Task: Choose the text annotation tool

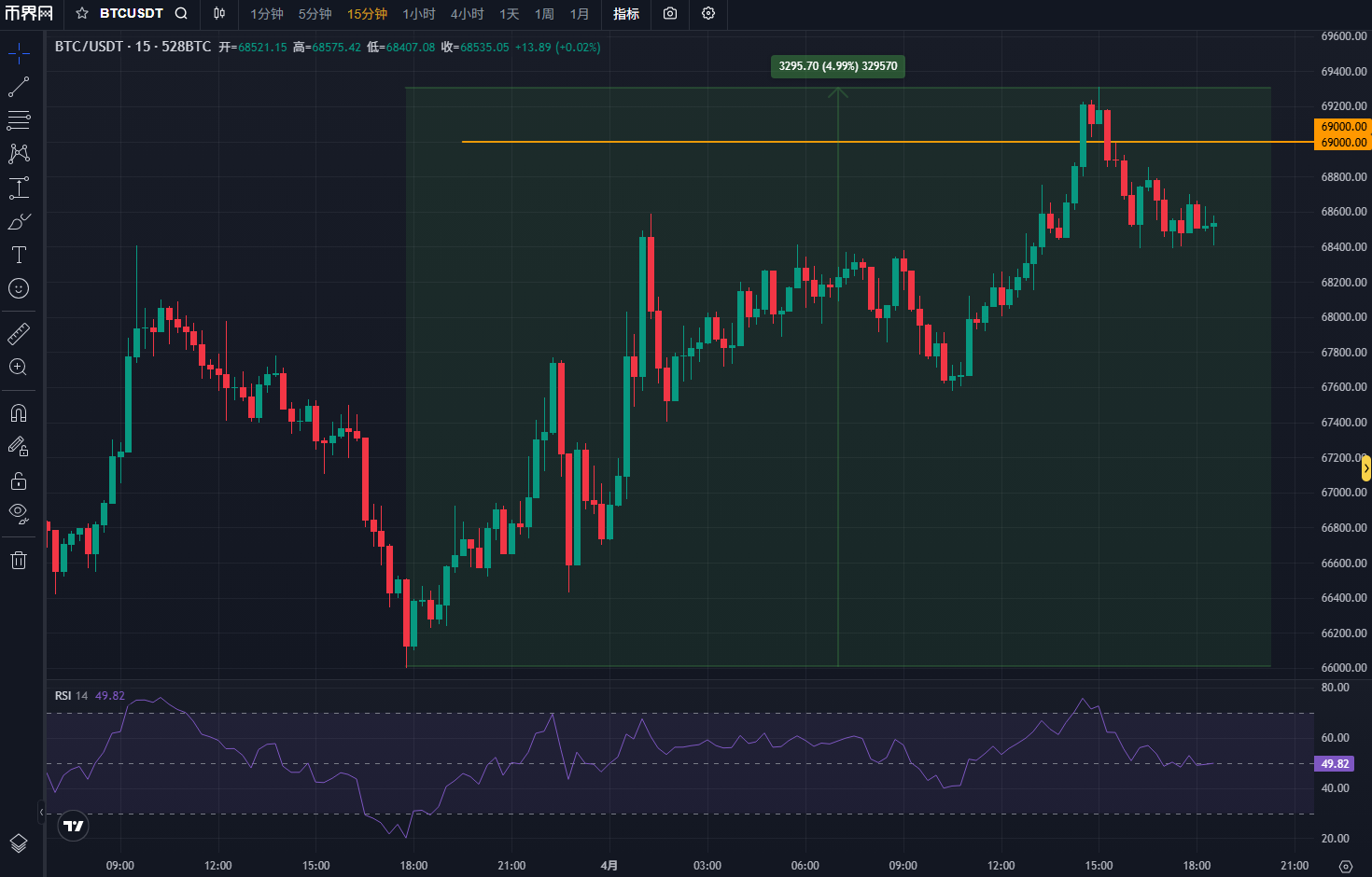Action: coord(19,255)
